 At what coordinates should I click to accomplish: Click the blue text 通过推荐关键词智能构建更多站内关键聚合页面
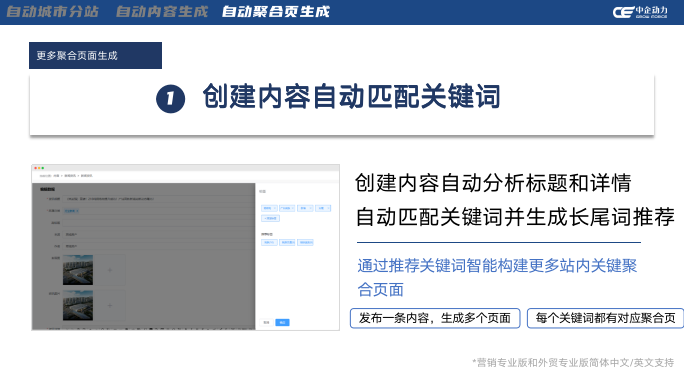click(497, 277)
